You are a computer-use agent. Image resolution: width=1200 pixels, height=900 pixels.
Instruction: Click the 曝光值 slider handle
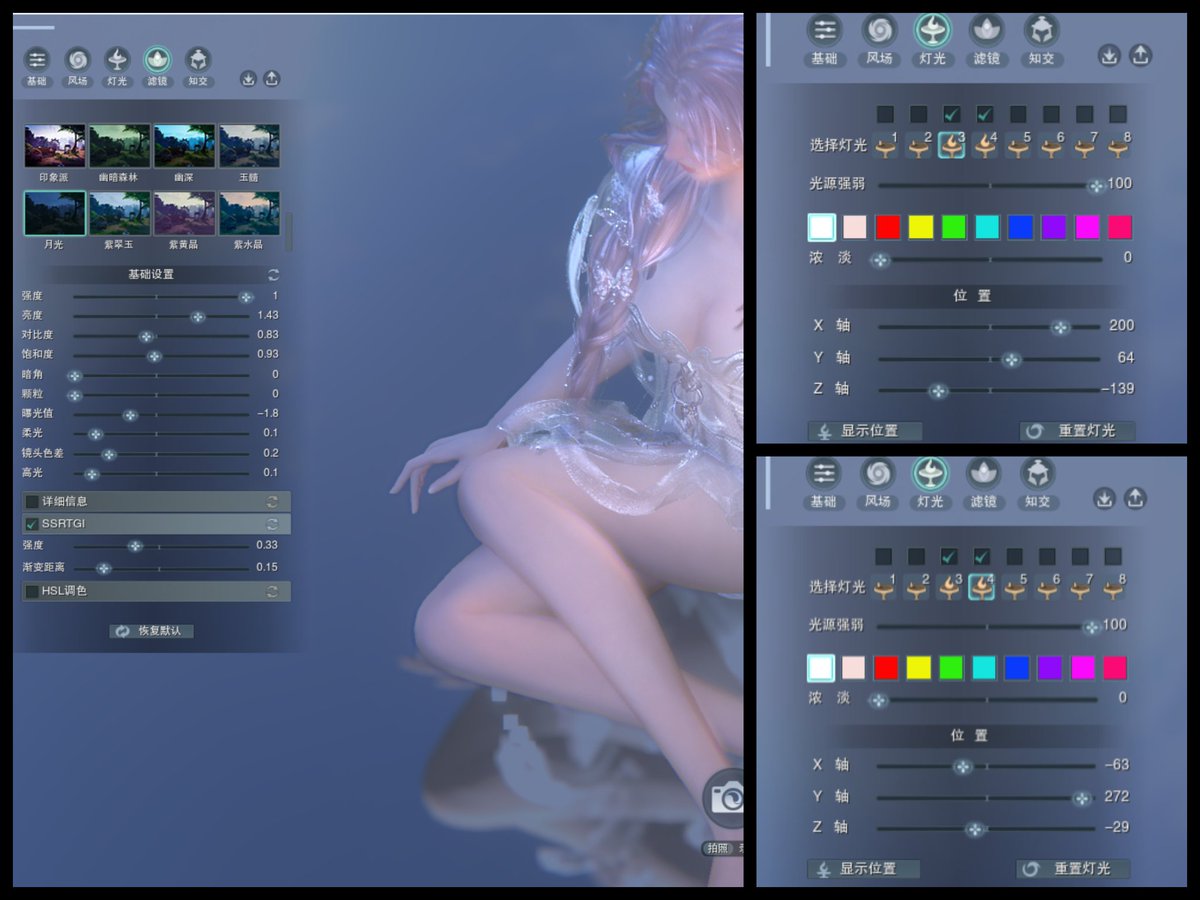click(x=130, y=415)
